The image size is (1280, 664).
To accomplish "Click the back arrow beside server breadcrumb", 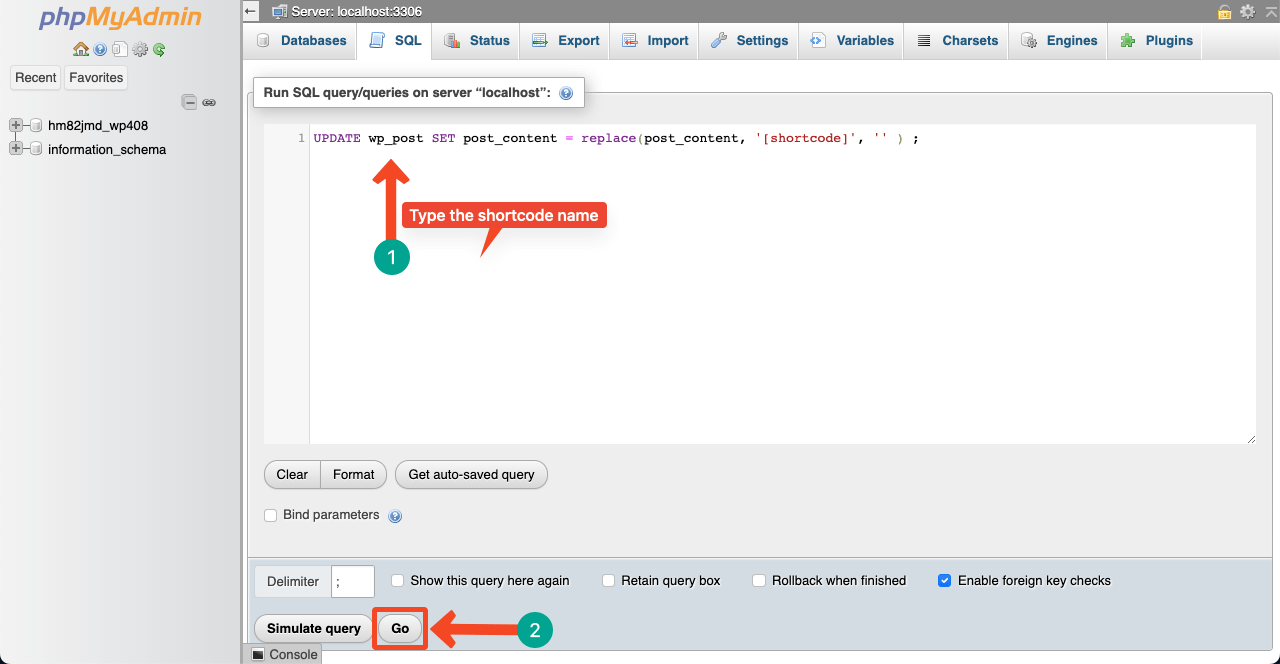I will [251, 11].
